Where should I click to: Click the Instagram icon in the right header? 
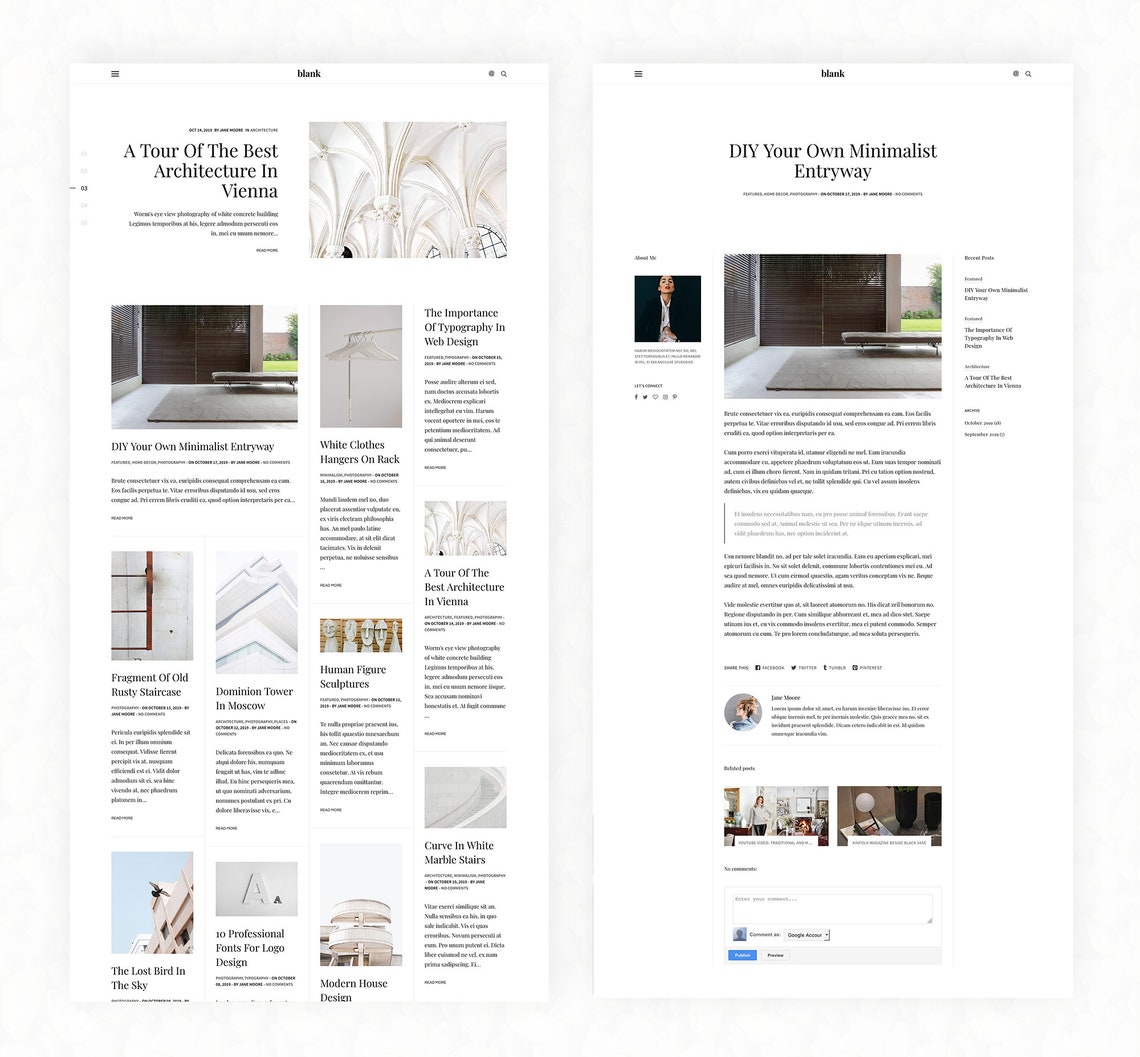[1016, 73]
